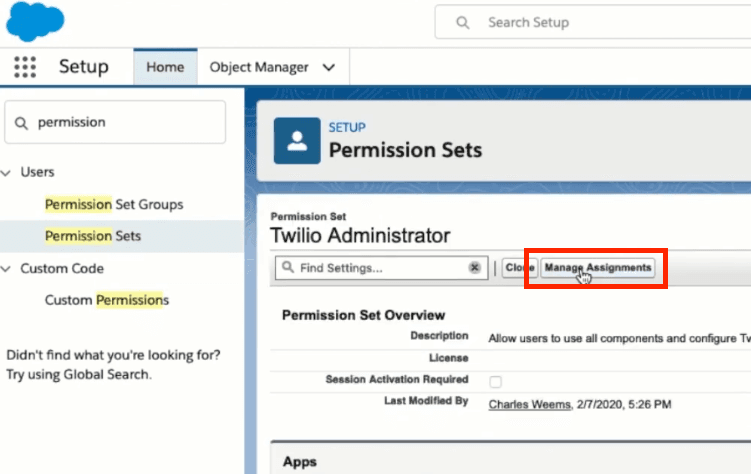This screenshot has height=474, width=751.
Task: Click the Clone button
Action: point(520,268)
